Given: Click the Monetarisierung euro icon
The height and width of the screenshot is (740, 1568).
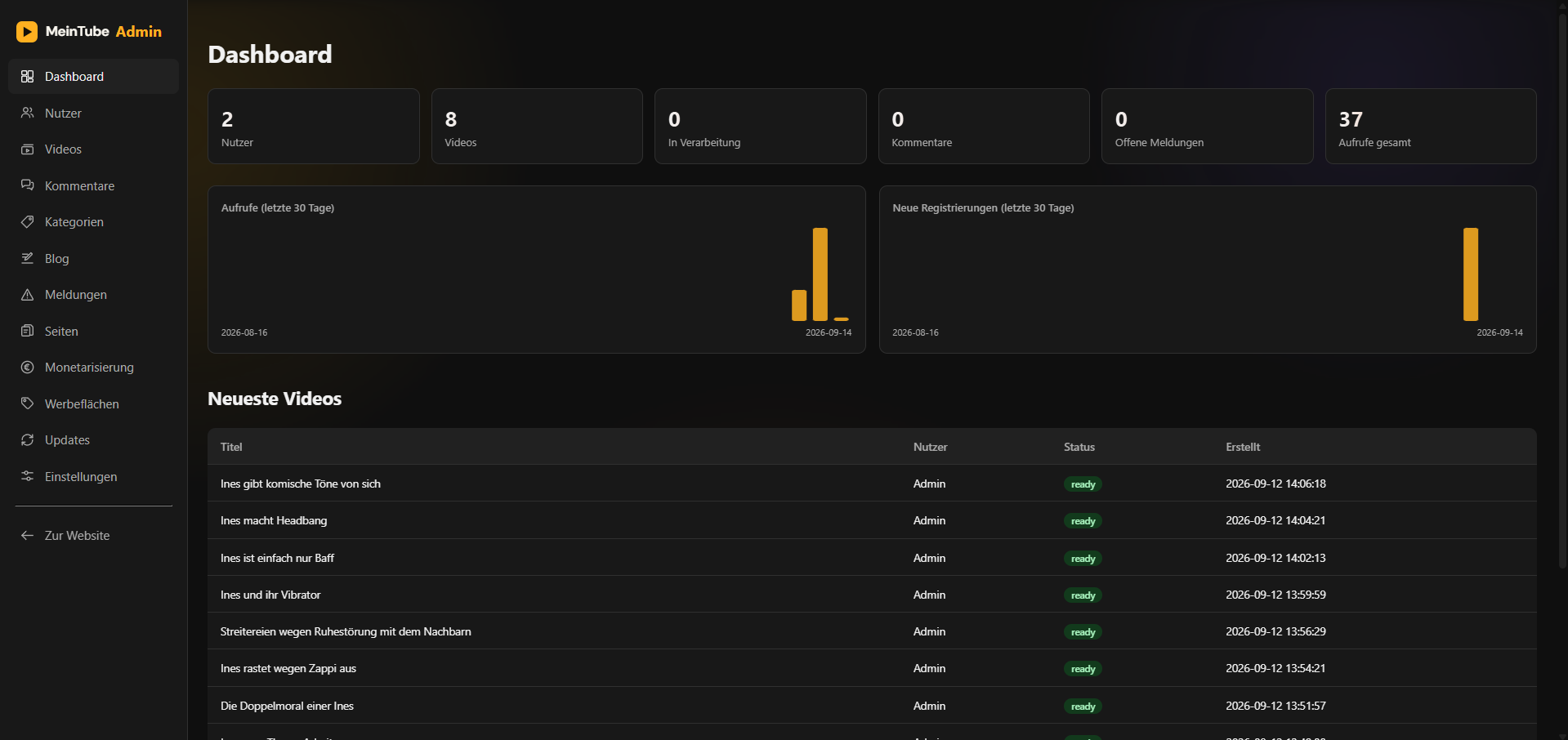Looking at the screenshot, I should tap(27, 368).
